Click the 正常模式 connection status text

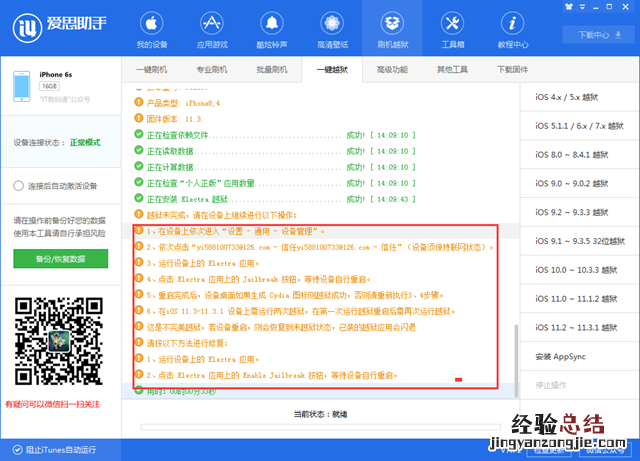click(x=85, y=143)
